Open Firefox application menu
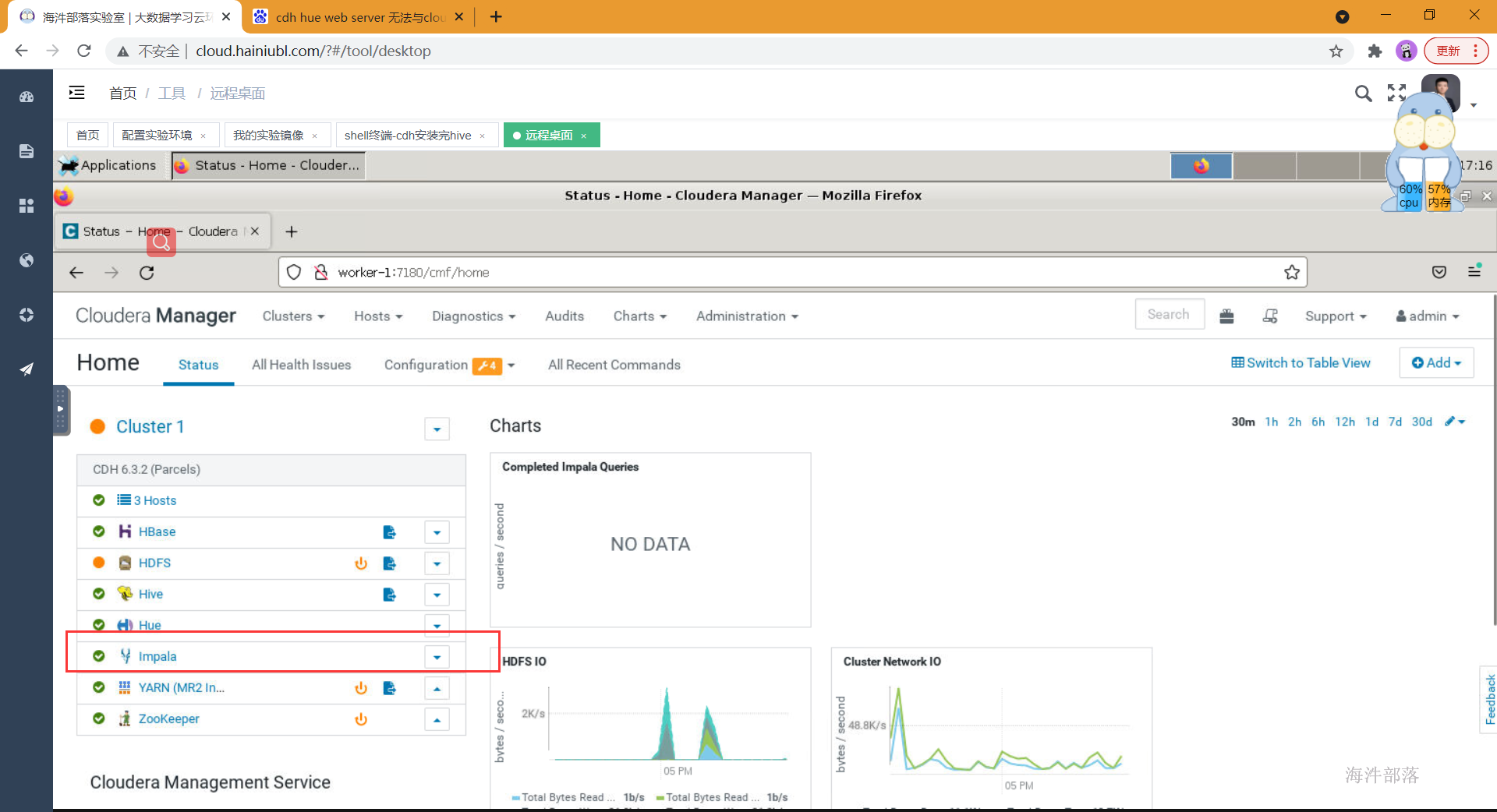 click(x=1474, y=271)
